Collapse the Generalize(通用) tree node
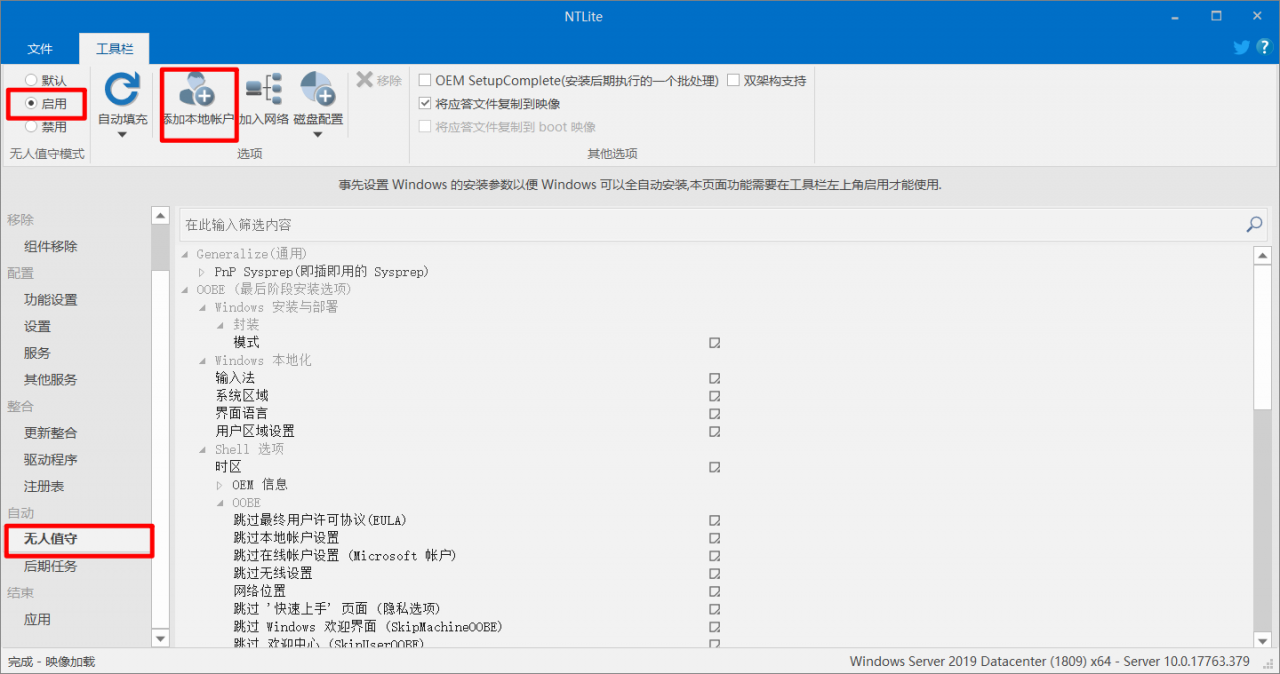The height and width of the screenshot is (674, 1280). tap(184, 255)
